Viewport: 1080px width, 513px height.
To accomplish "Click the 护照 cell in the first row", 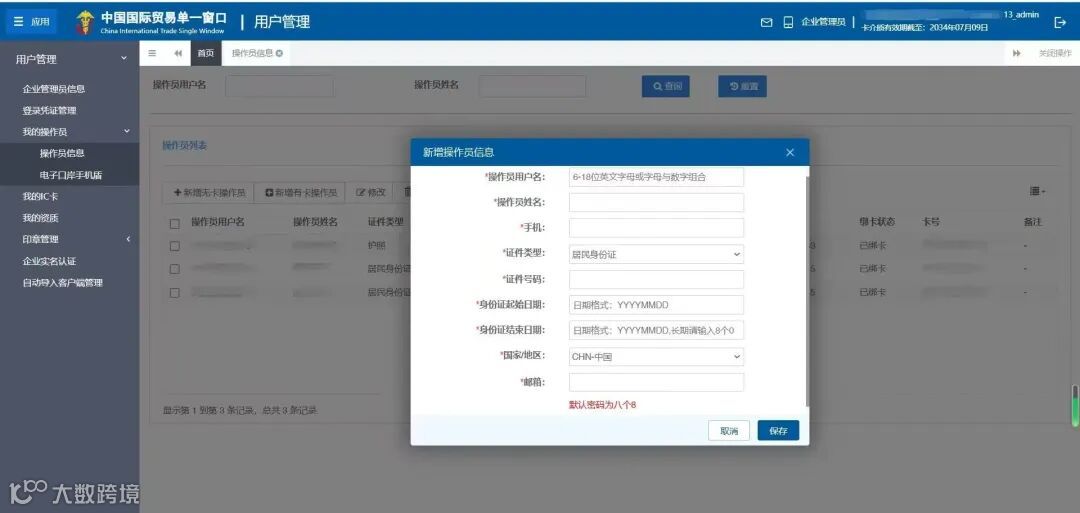I will click(x=377, y=246).
